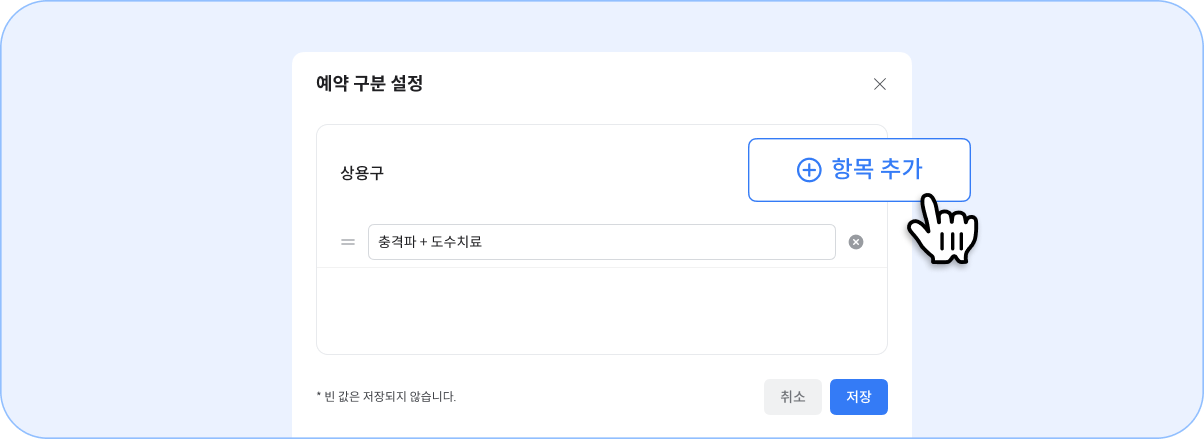Select the 상용구 section label
1204x439 pixels.
(x=362, y=173)
